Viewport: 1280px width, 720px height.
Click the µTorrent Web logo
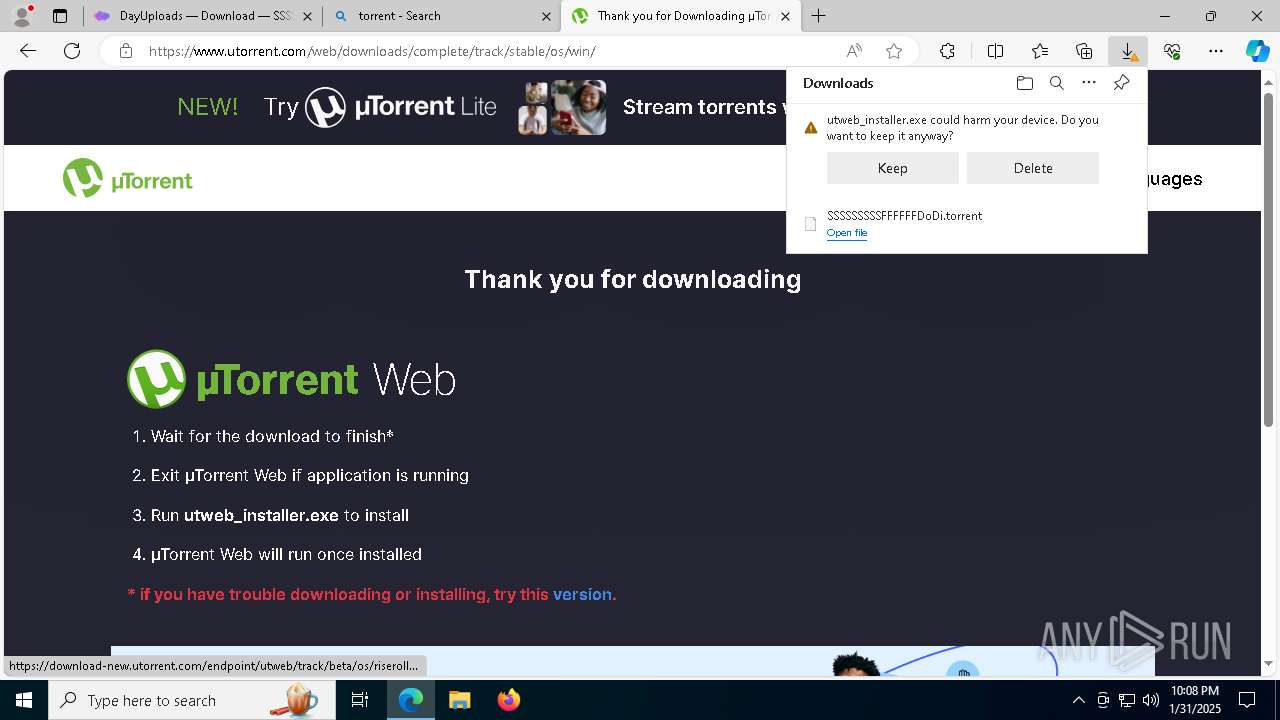pyautogui.click(x=291, y=379)
